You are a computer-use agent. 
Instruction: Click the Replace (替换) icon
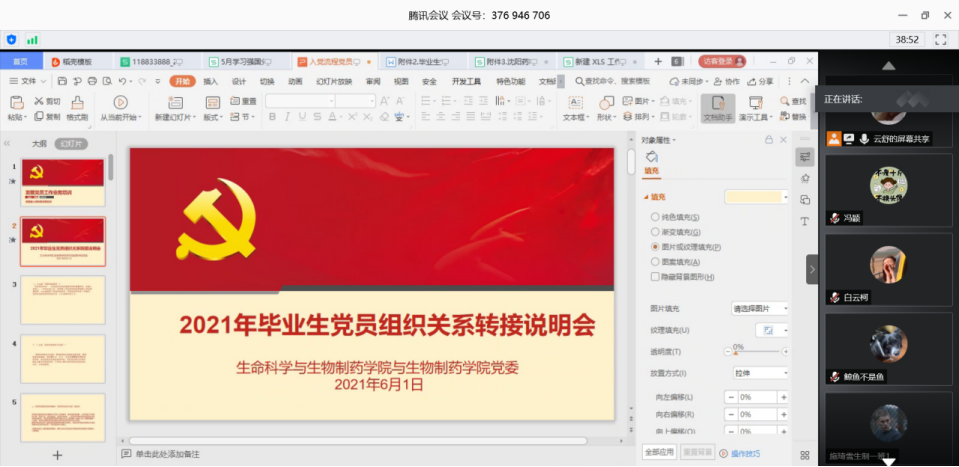(x=785, y=116)
